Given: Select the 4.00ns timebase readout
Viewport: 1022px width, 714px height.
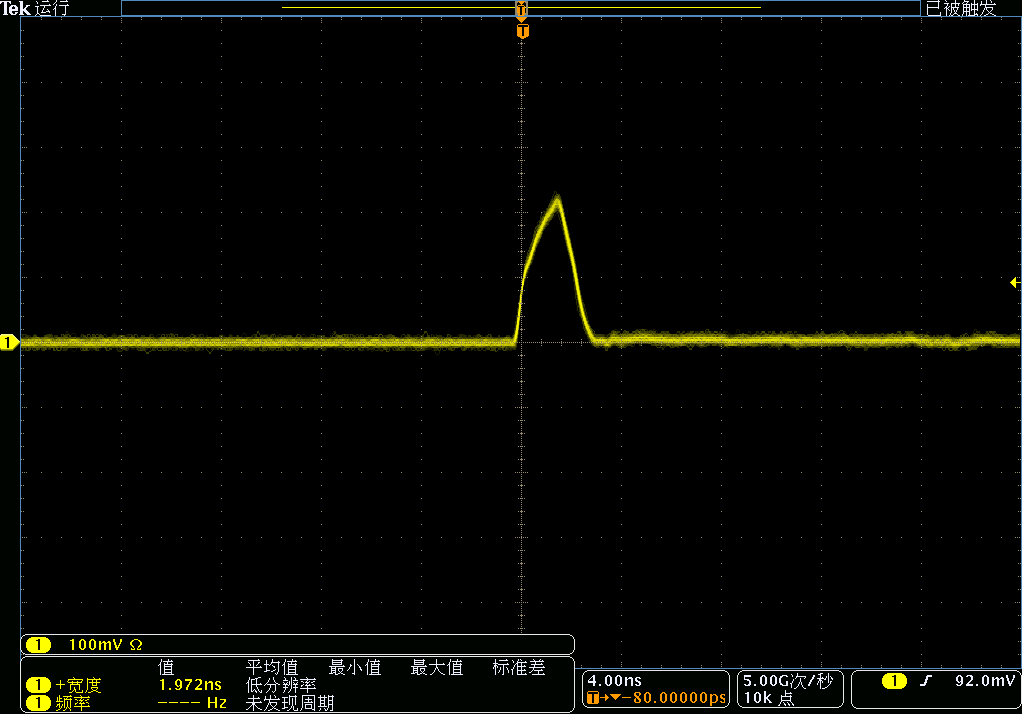Looking at the screenshot, I should [x=615, y=681].
